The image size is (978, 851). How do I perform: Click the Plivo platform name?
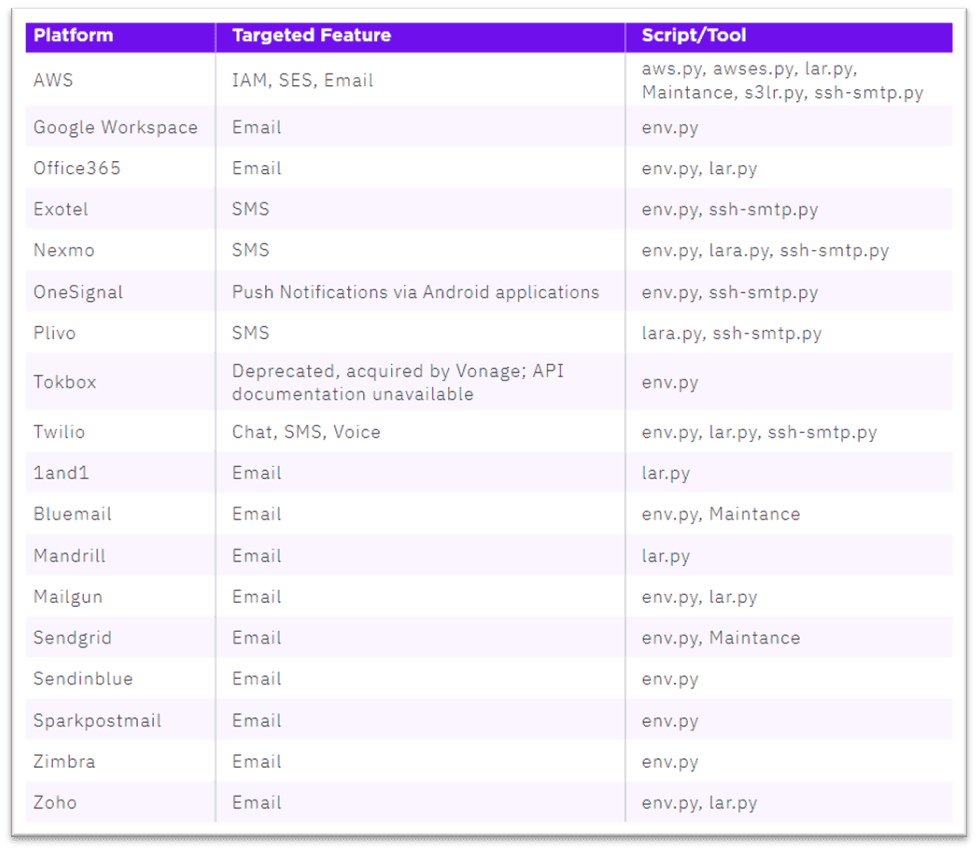pos(54,333)
